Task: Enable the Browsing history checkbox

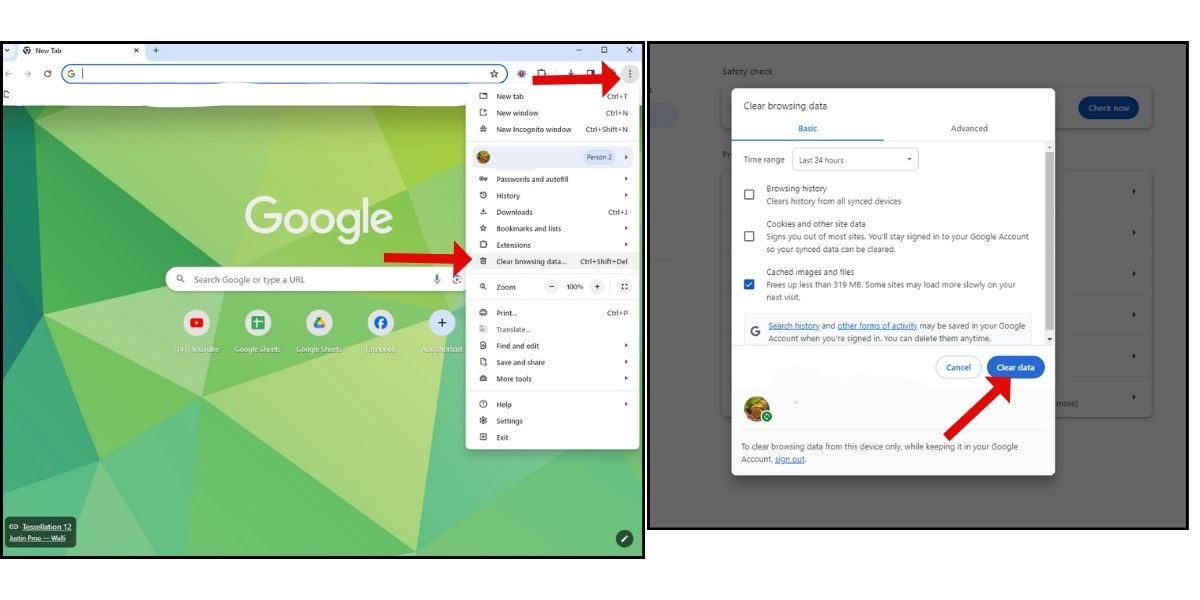Action: [749, 194]
